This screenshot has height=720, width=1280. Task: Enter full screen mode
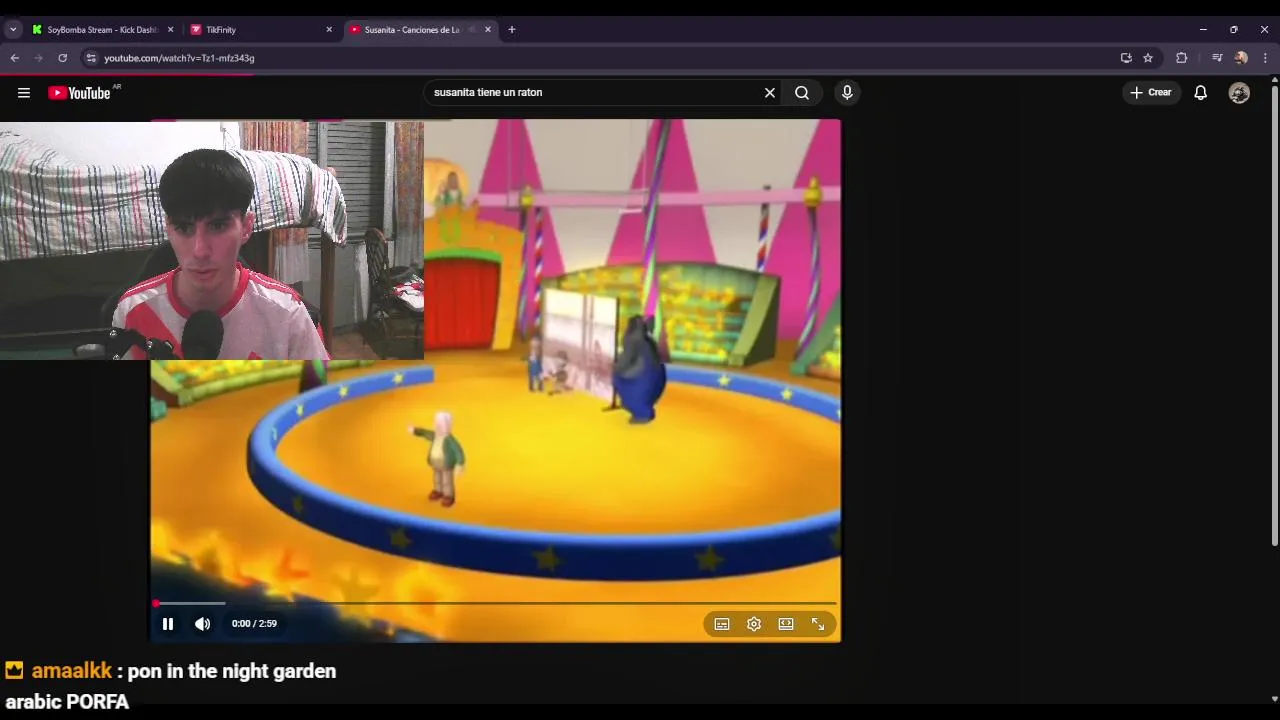pyautogui.click(x=818, y=624)
